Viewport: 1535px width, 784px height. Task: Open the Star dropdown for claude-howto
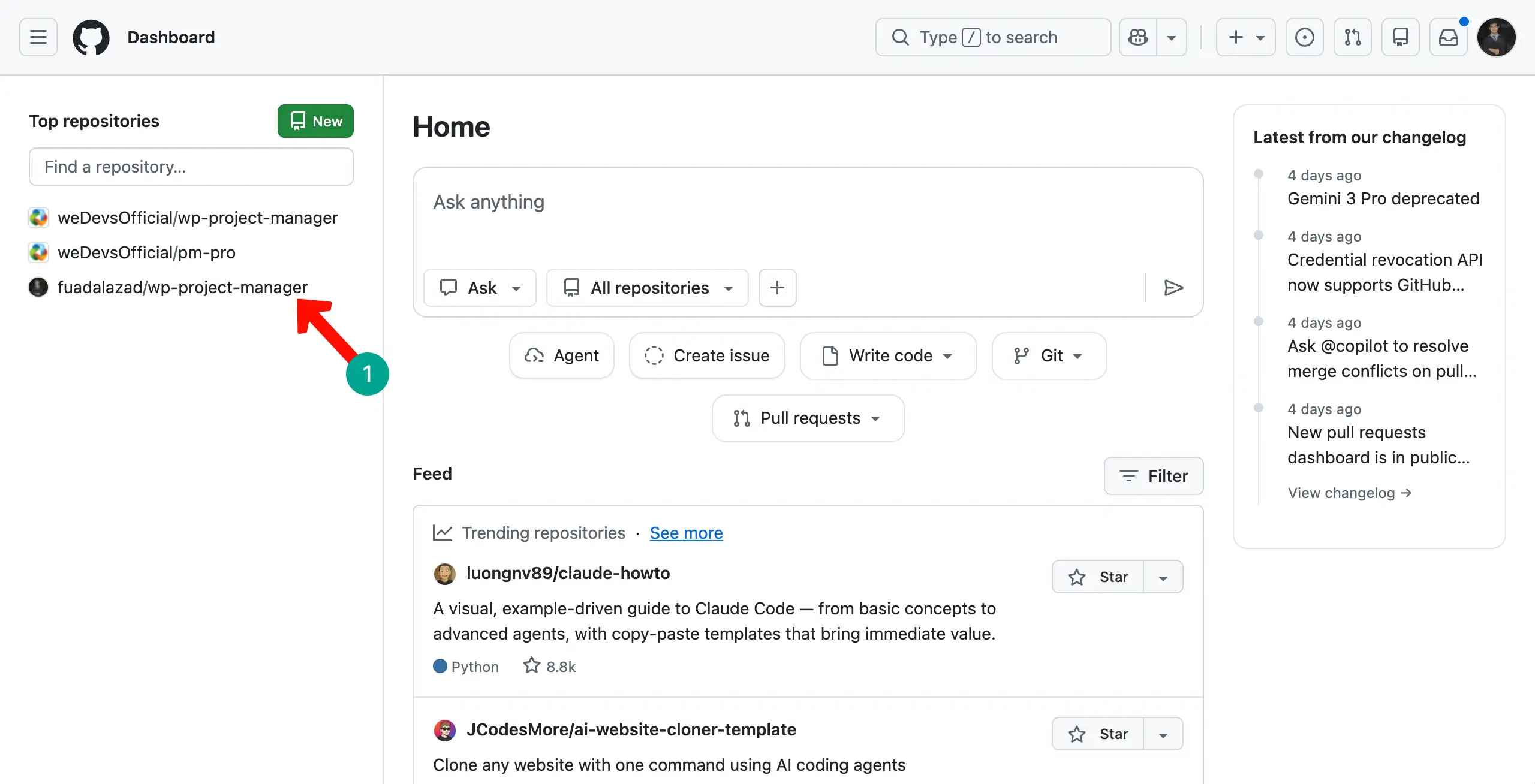(x=1163, y=577)
